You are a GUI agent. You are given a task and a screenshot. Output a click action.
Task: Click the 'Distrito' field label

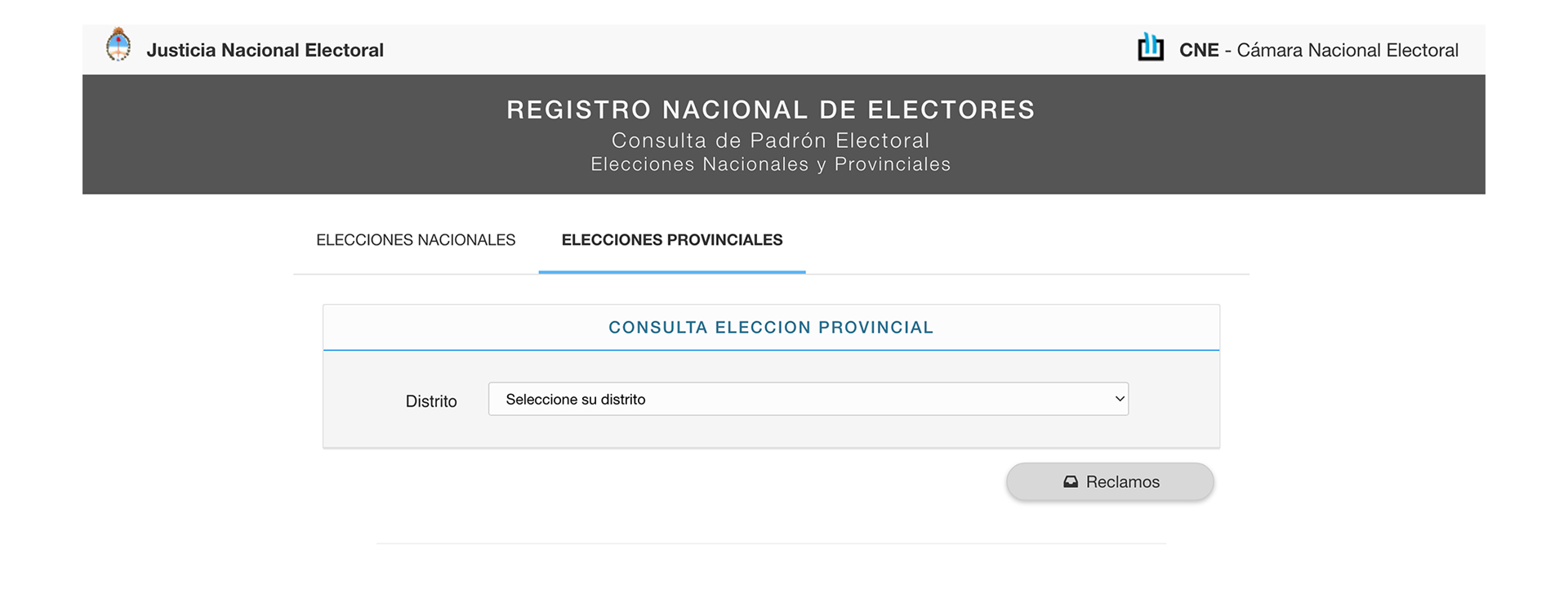coord(431,401)
